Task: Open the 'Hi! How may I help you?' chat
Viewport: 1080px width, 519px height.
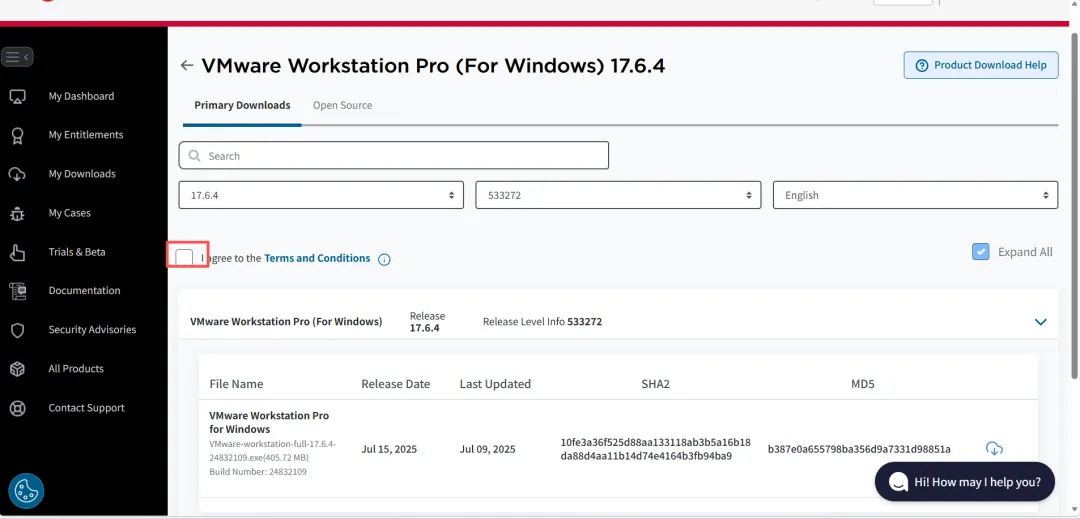Action: pos(964,482)
